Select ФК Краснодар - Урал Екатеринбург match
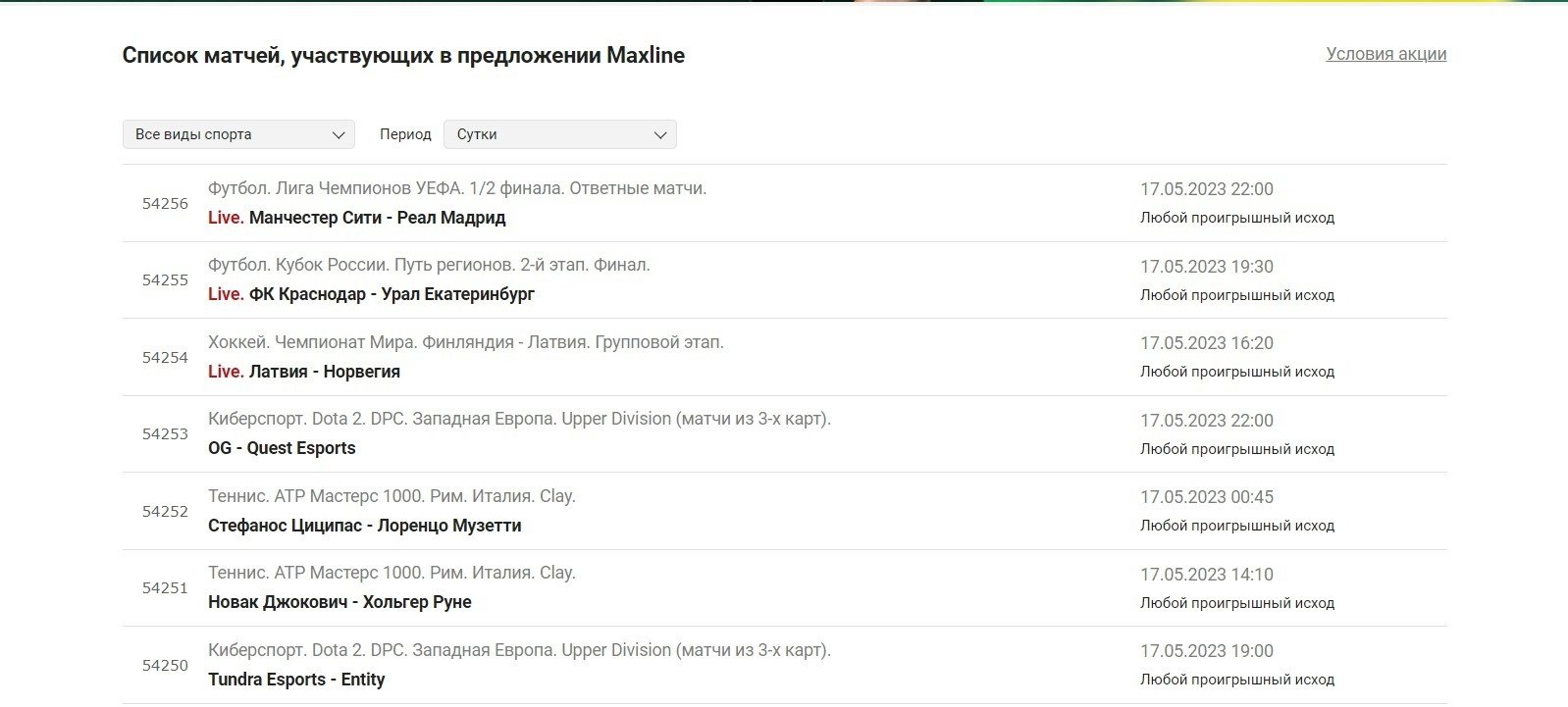Viewport: 1568px width, 707px height. pyautogui.click(x=392, y=294)
